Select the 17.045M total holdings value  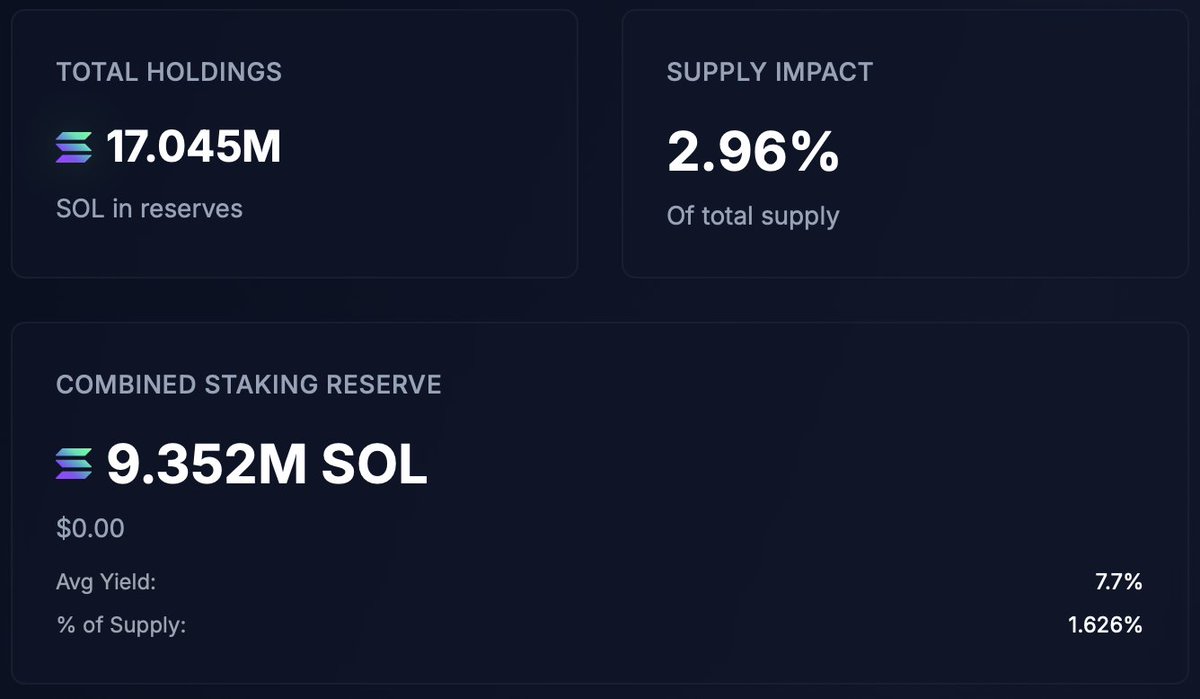(x=194, y=148)
